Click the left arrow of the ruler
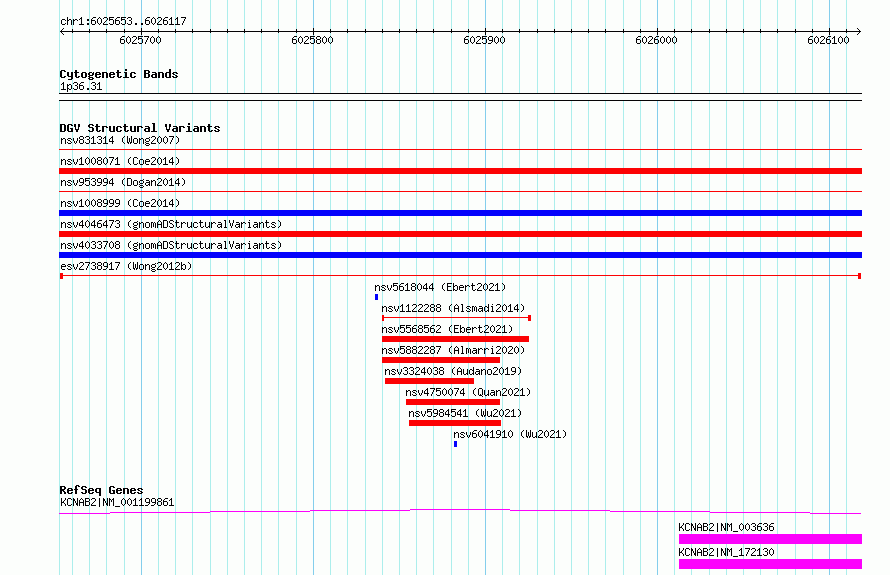 (62, 31)
